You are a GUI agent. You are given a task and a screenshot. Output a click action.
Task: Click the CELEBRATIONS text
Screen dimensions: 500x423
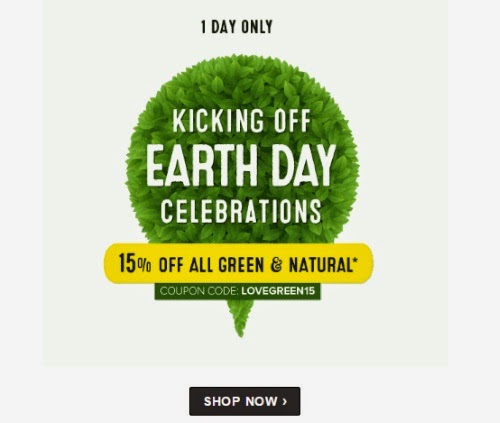241,212
